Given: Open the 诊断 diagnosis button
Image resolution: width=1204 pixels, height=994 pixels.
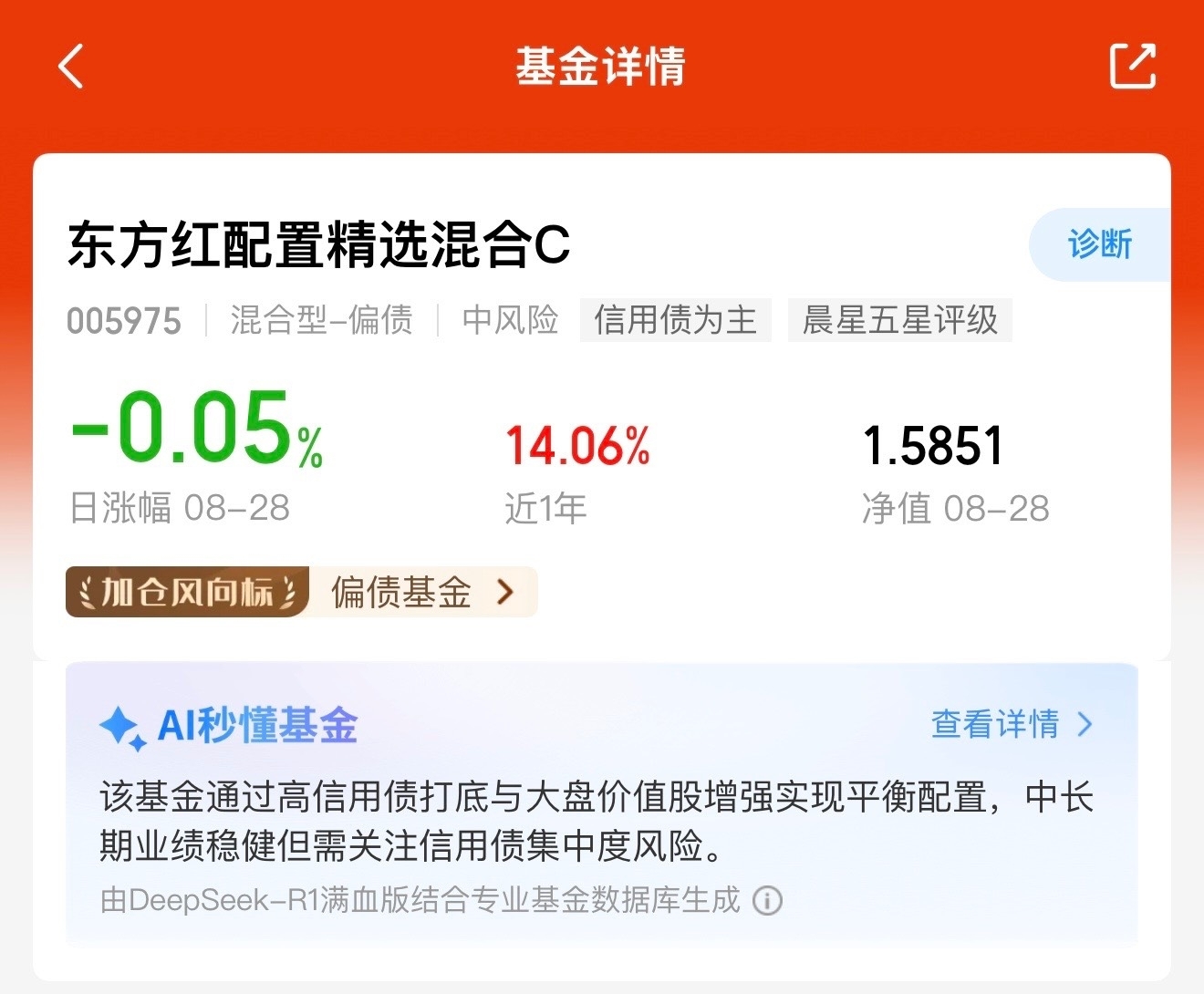Looking at the screenshot, I should click(1099, 244).
